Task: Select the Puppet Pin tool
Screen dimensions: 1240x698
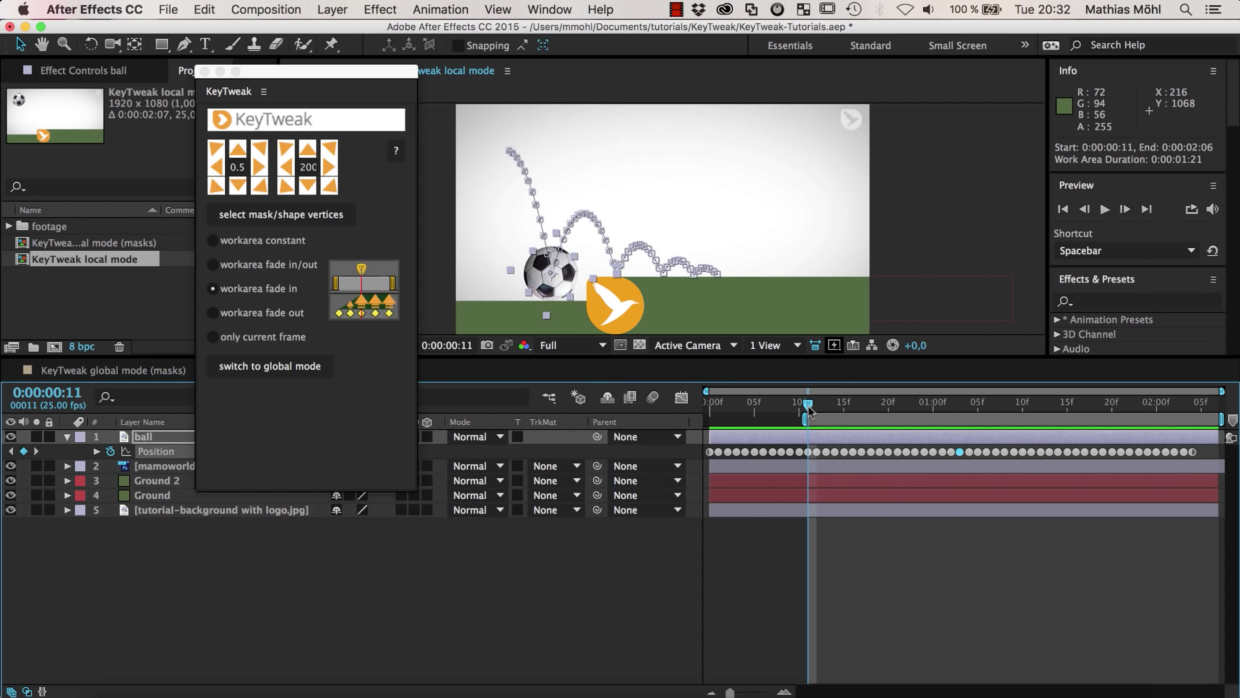Action: 332,45
